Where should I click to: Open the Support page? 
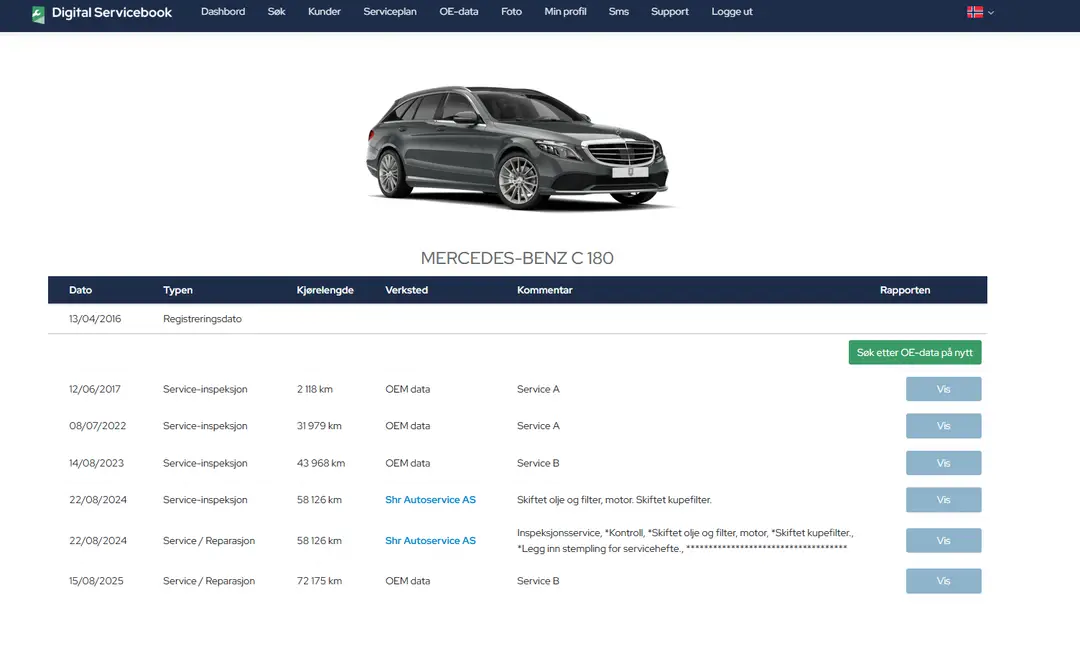(x=669, y=12)
